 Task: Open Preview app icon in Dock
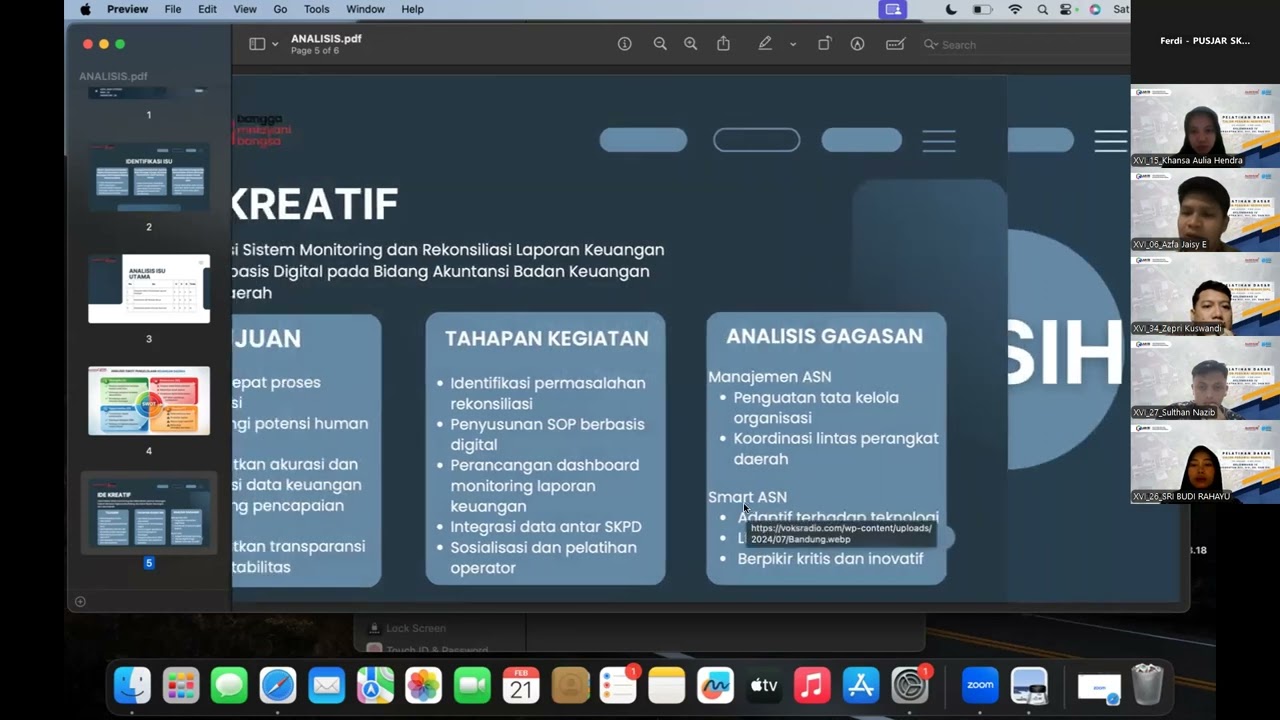[1029, 685]
